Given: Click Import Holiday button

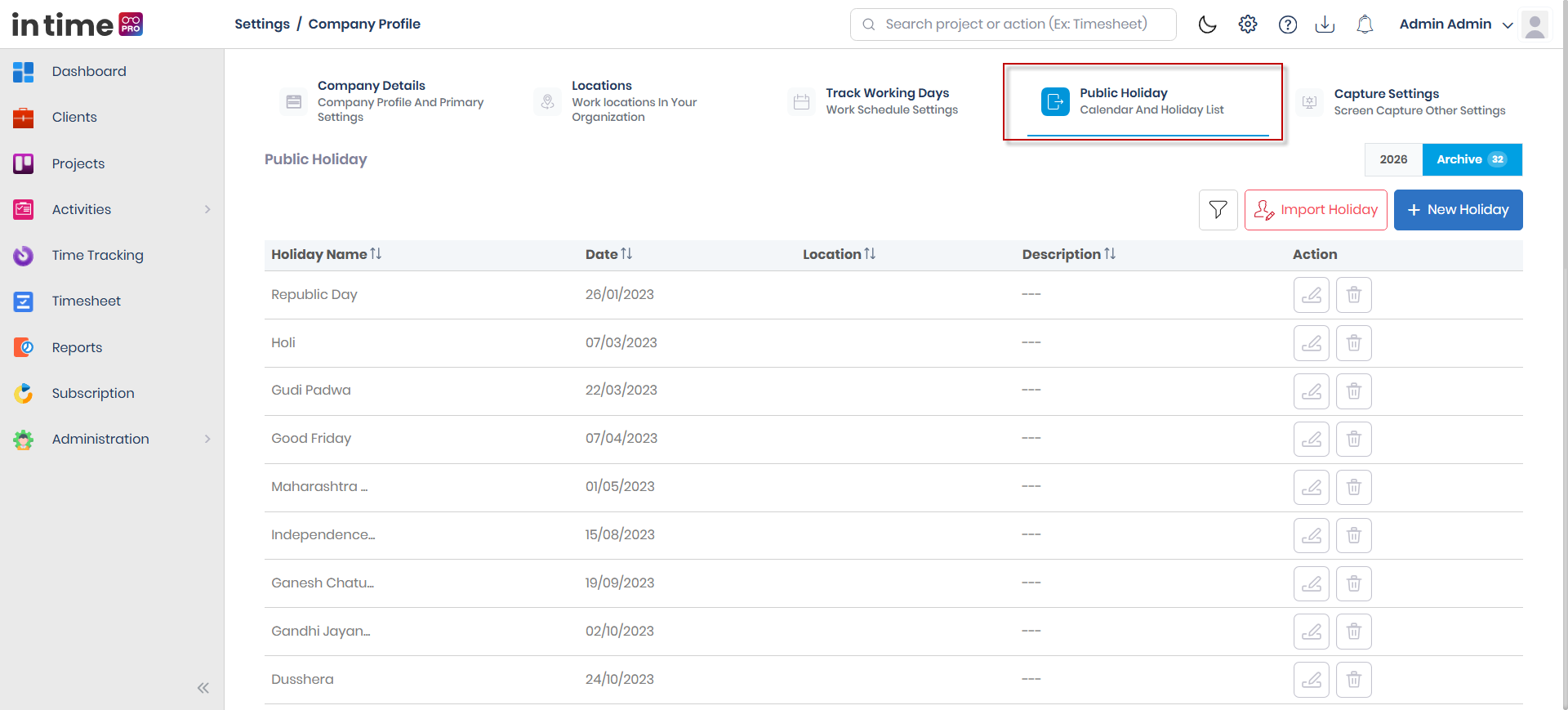Looking at the screenshot, I should click(x=1316, y=210).
